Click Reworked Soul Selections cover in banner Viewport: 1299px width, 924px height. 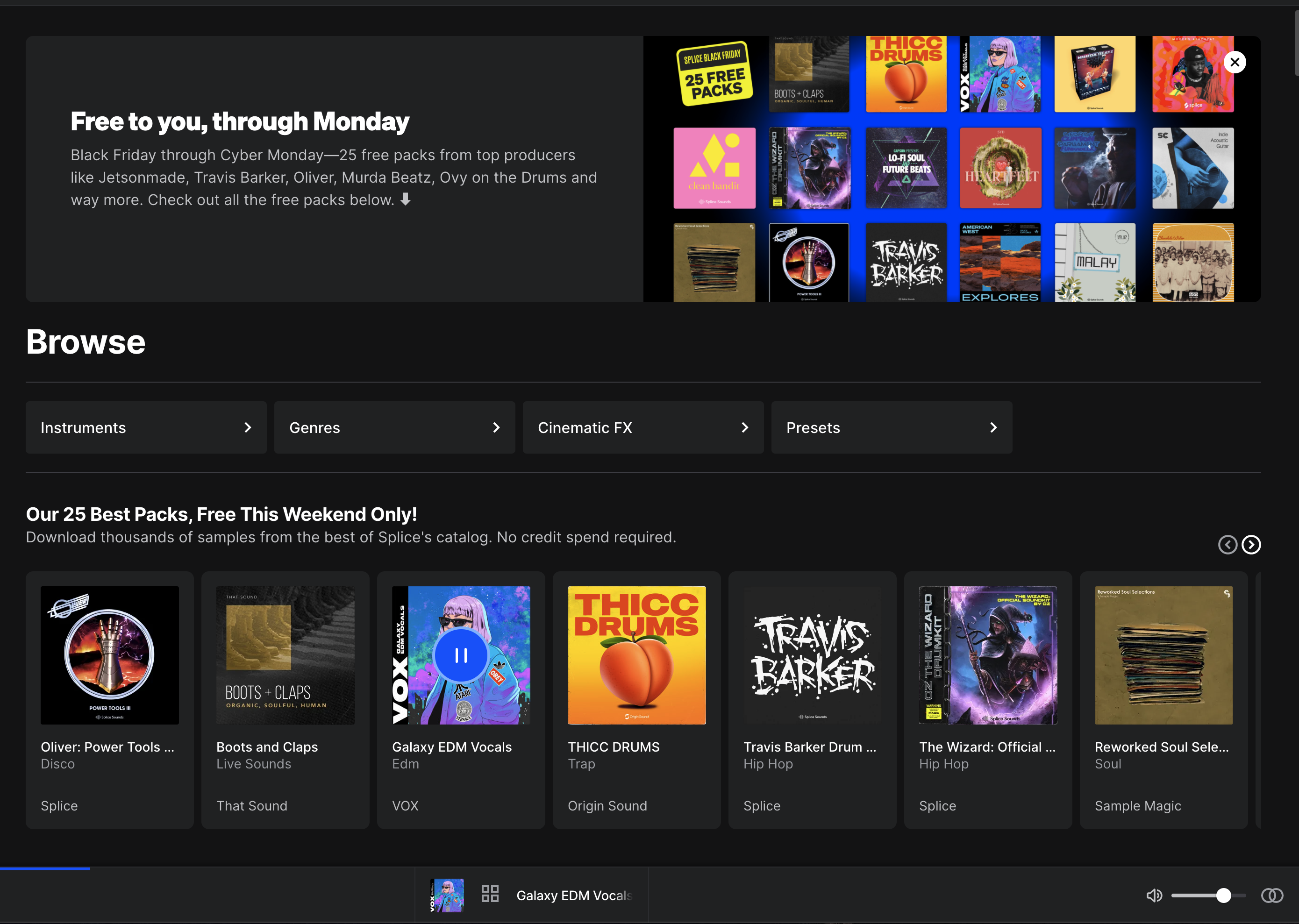714,262
